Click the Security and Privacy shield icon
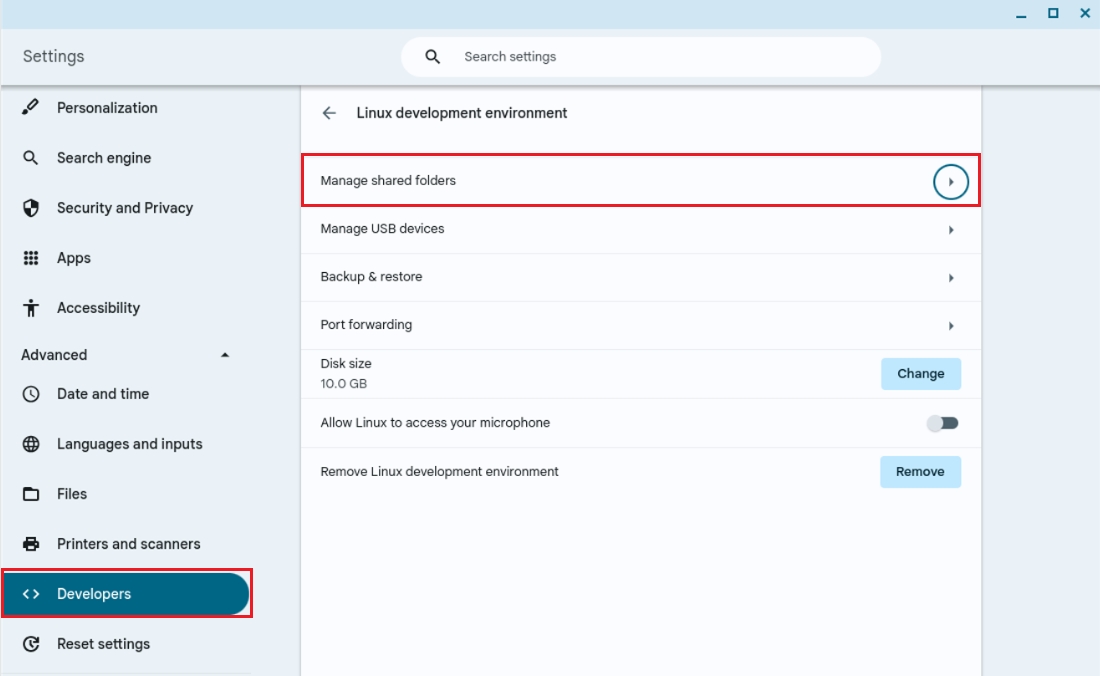The width and height of the screenshot is (1100, 676). [31, 208]
